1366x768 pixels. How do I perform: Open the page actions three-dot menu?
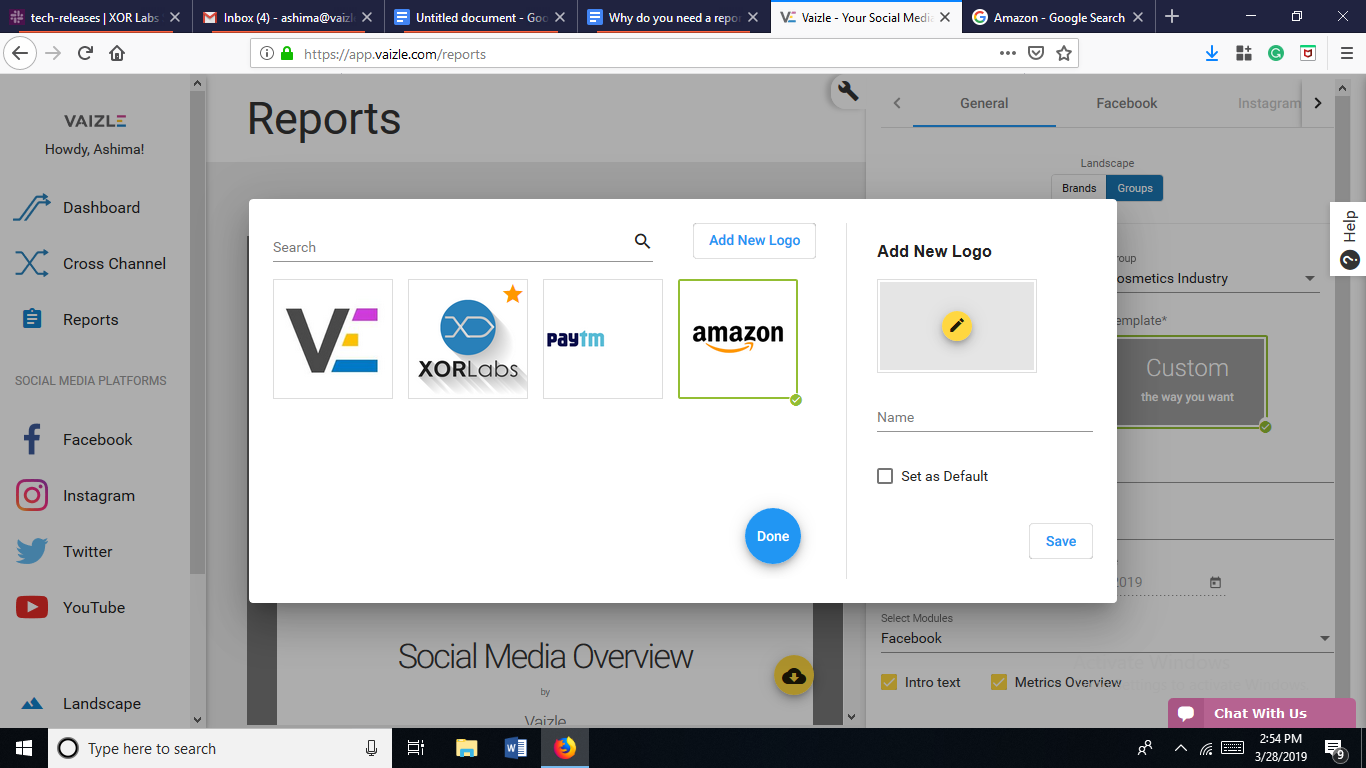tap(1008, 53)
